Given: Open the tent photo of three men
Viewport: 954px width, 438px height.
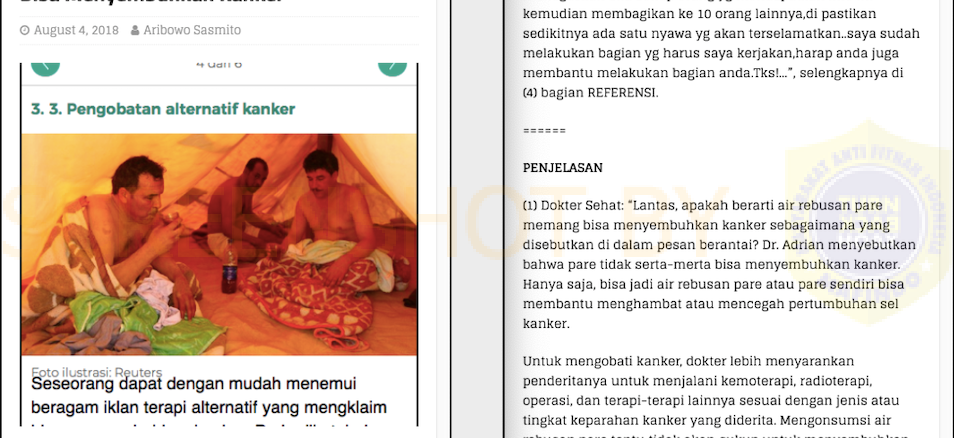Looking at the screenshot, I should [x=219, y=245].
